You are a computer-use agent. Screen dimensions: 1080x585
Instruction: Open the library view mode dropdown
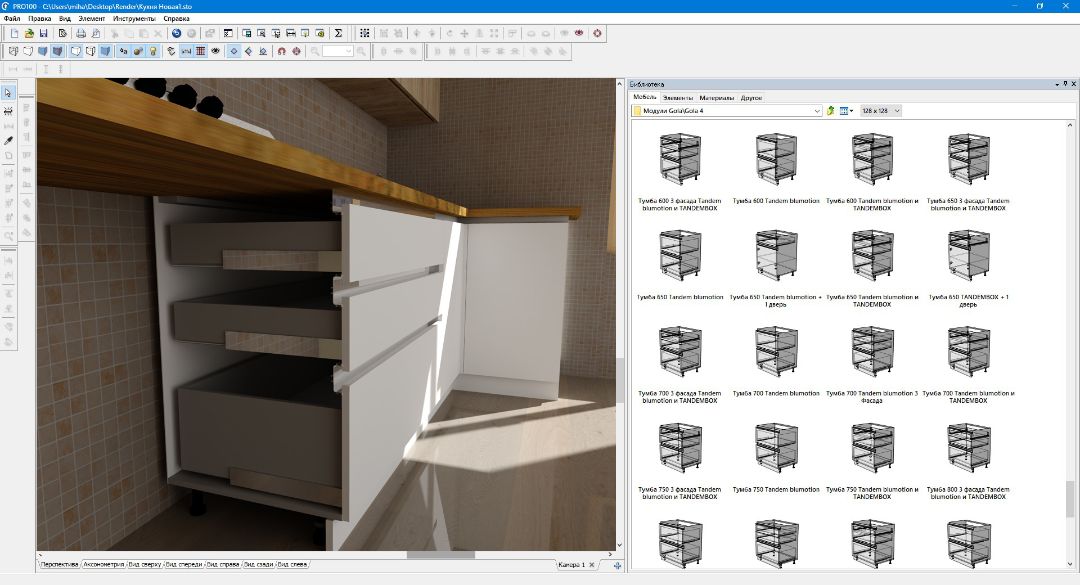[847, 110]
